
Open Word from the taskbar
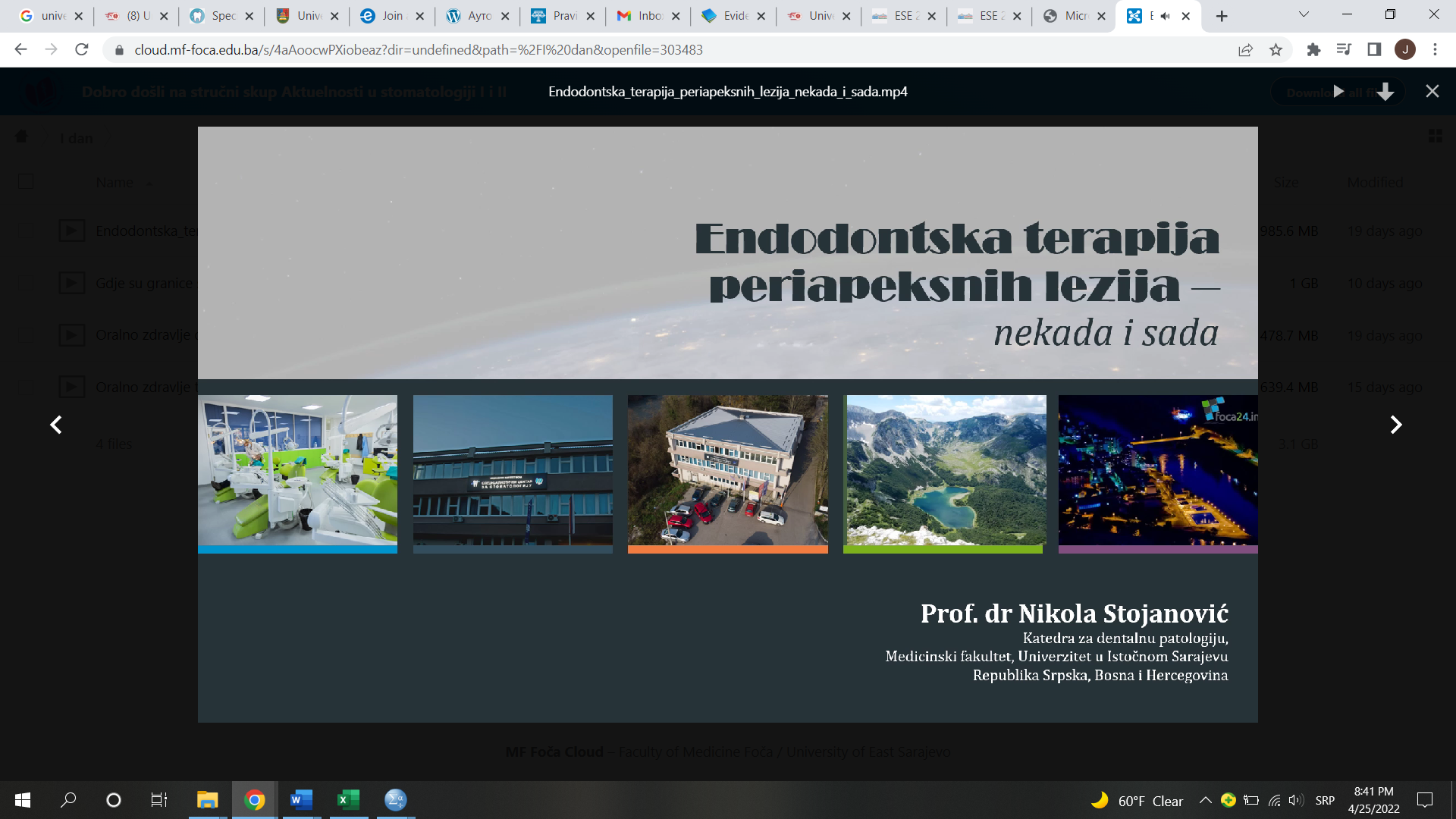[x=301, y=800]
